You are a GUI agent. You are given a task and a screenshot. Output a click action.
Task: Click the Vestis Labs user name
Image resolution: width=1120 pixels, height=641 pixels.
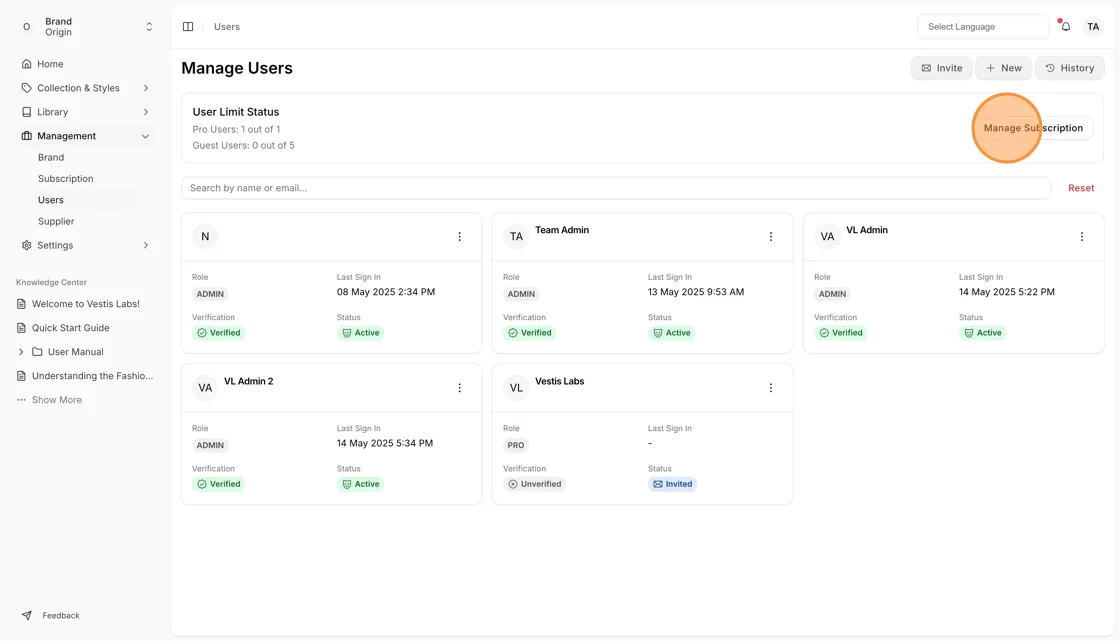point(559,382)
